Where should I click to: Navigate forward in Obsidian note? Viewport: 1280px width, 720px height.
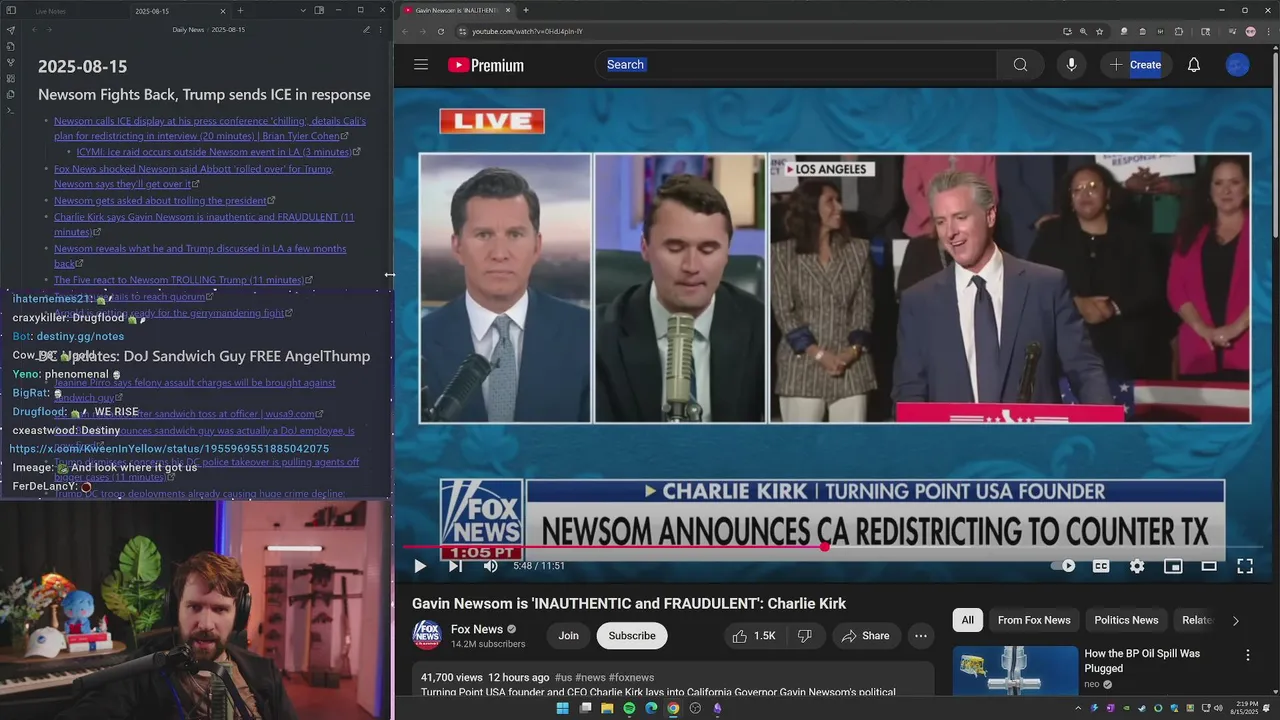49,30
